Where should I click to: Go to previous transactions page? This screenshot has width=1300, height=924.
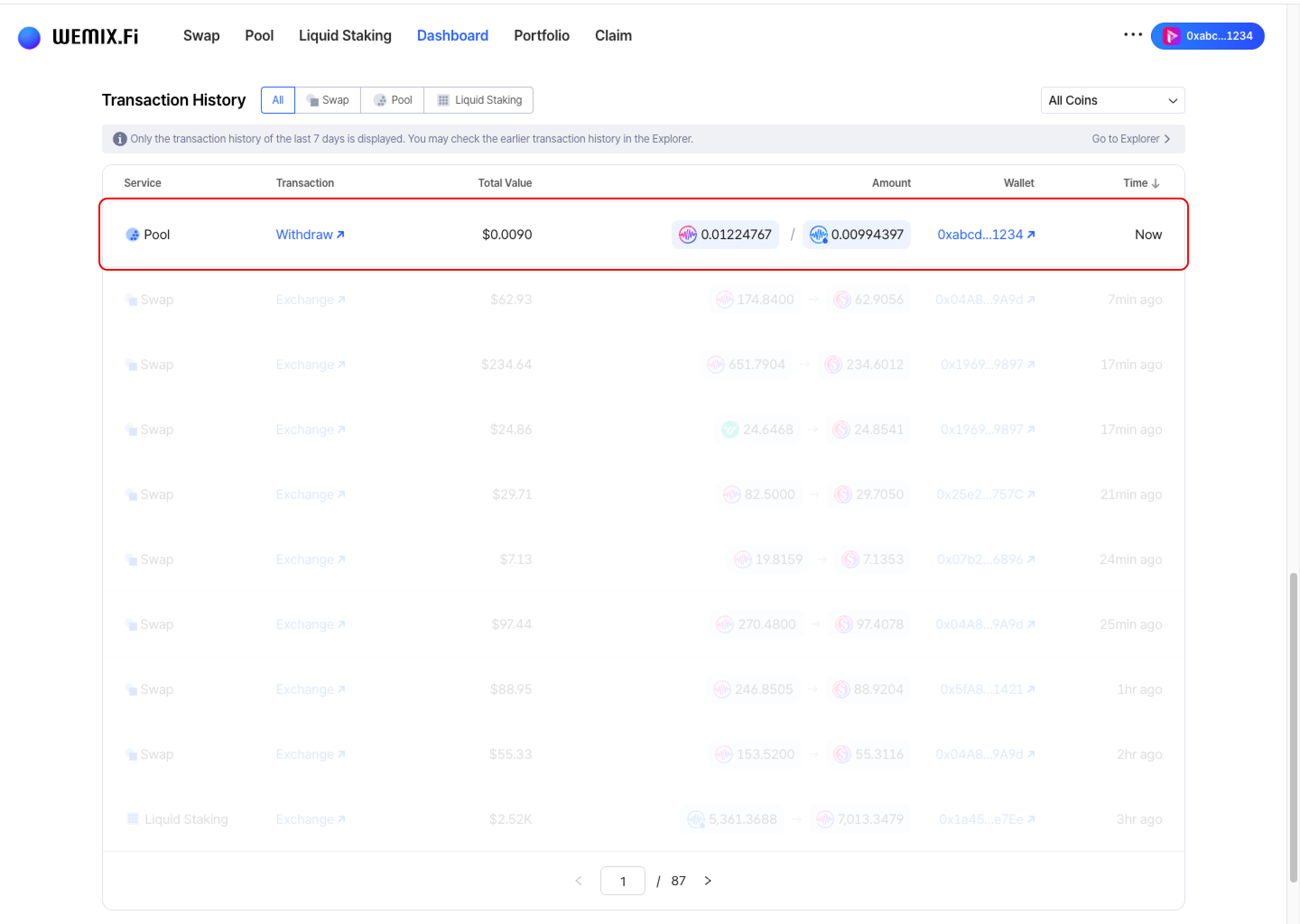[578, 881]
